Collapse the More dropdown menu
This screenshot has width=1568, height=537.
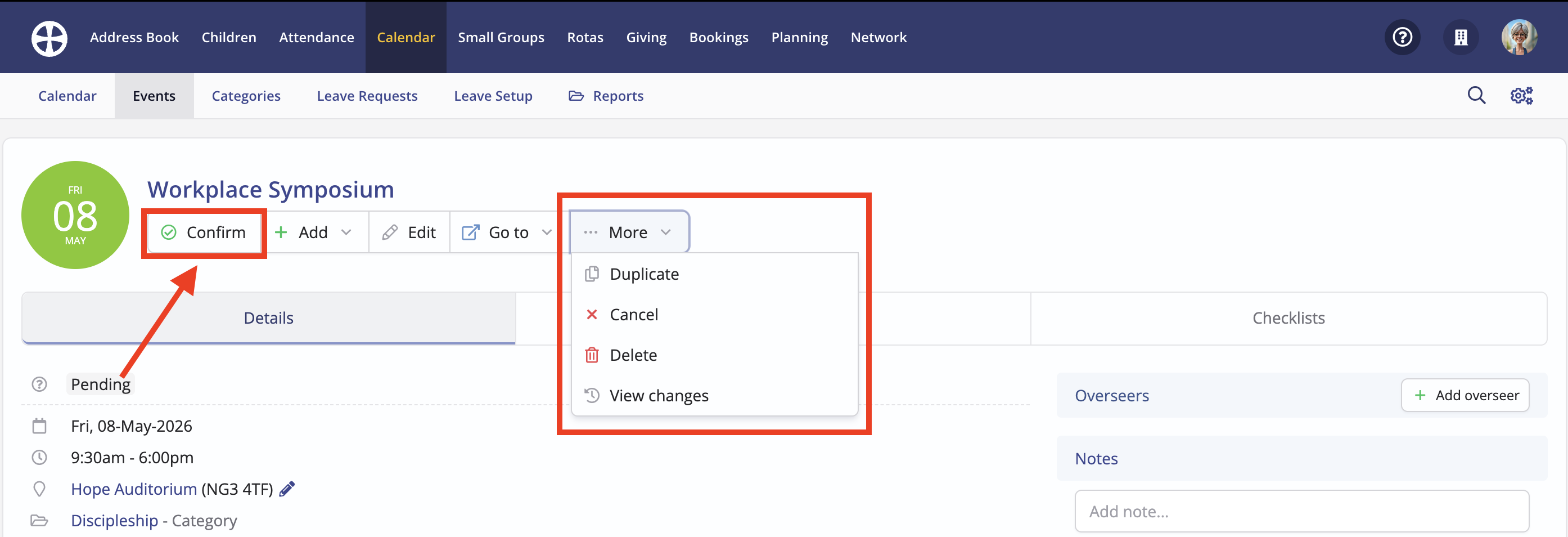(629, 232)
